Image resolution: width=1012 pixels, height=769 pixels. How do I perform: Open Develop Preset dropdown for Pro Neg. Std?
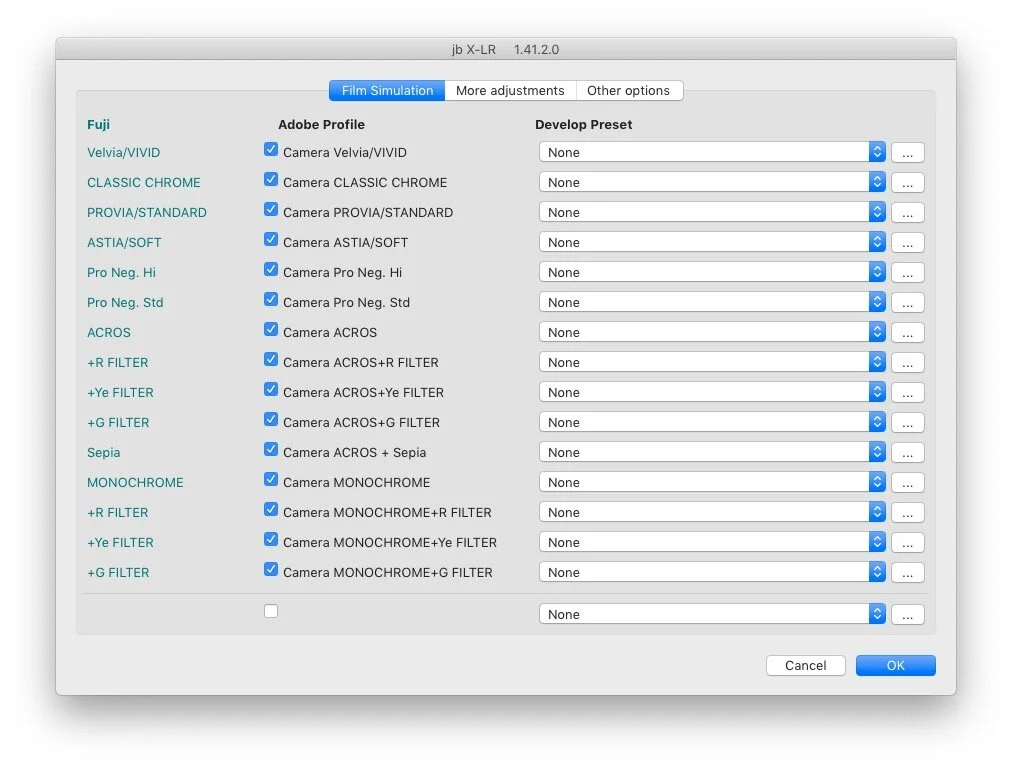[712, 302]
